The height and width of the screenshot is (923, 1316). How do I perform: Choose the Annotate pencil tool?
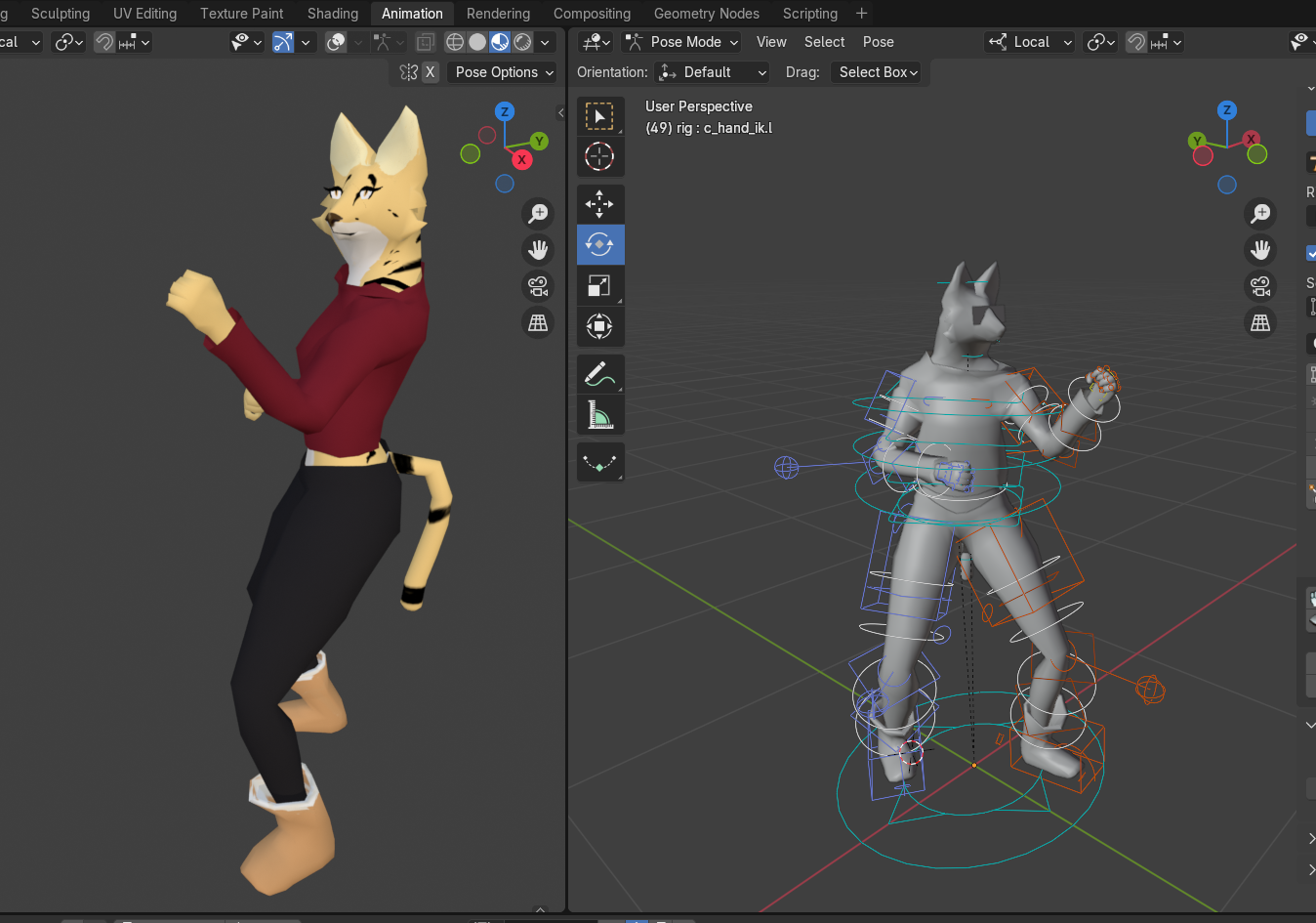coord(599,374)
